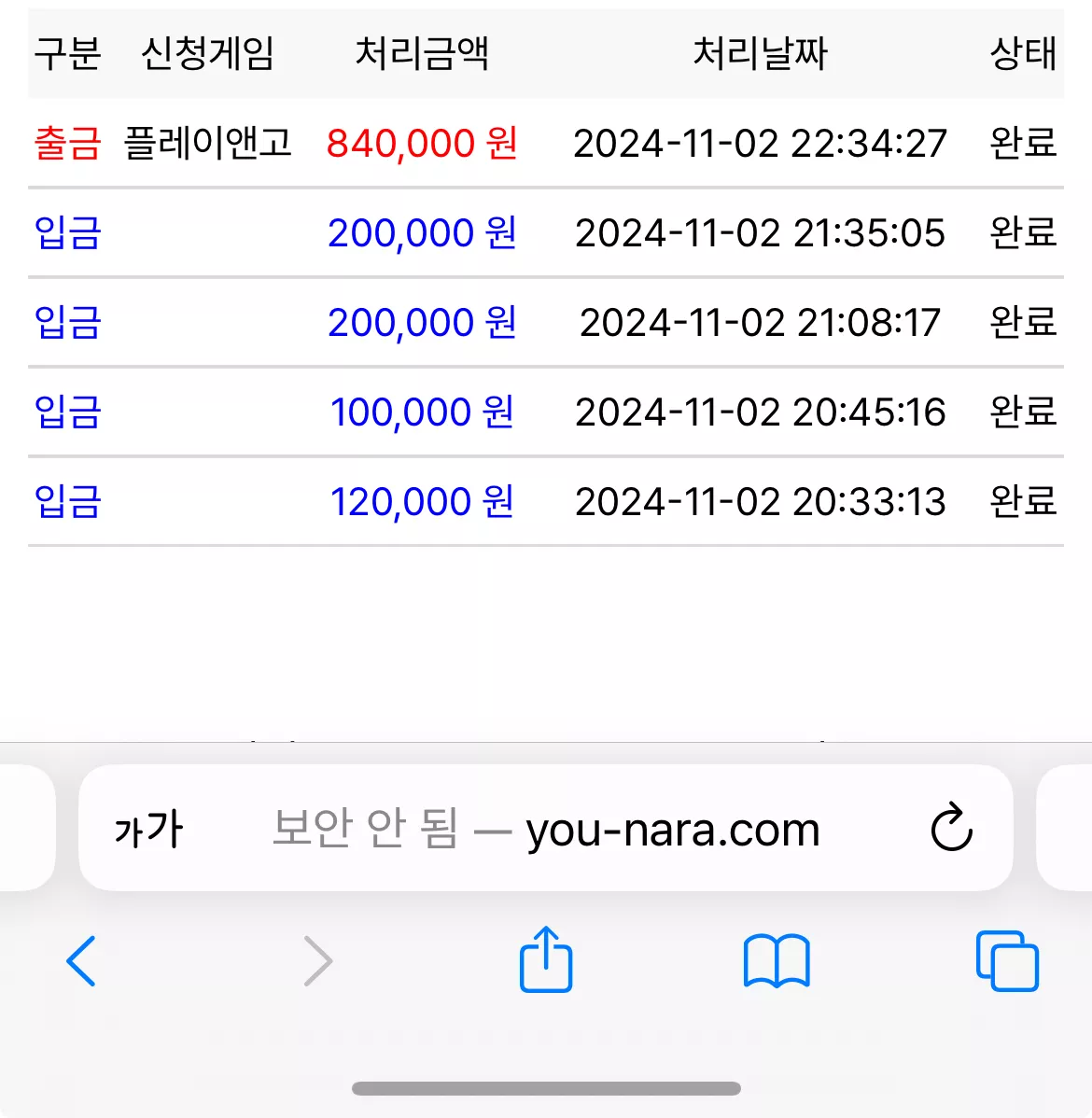1092x1118 pixels.
Task: Click the 처리날짜 column header
Action: click(761, 53)
